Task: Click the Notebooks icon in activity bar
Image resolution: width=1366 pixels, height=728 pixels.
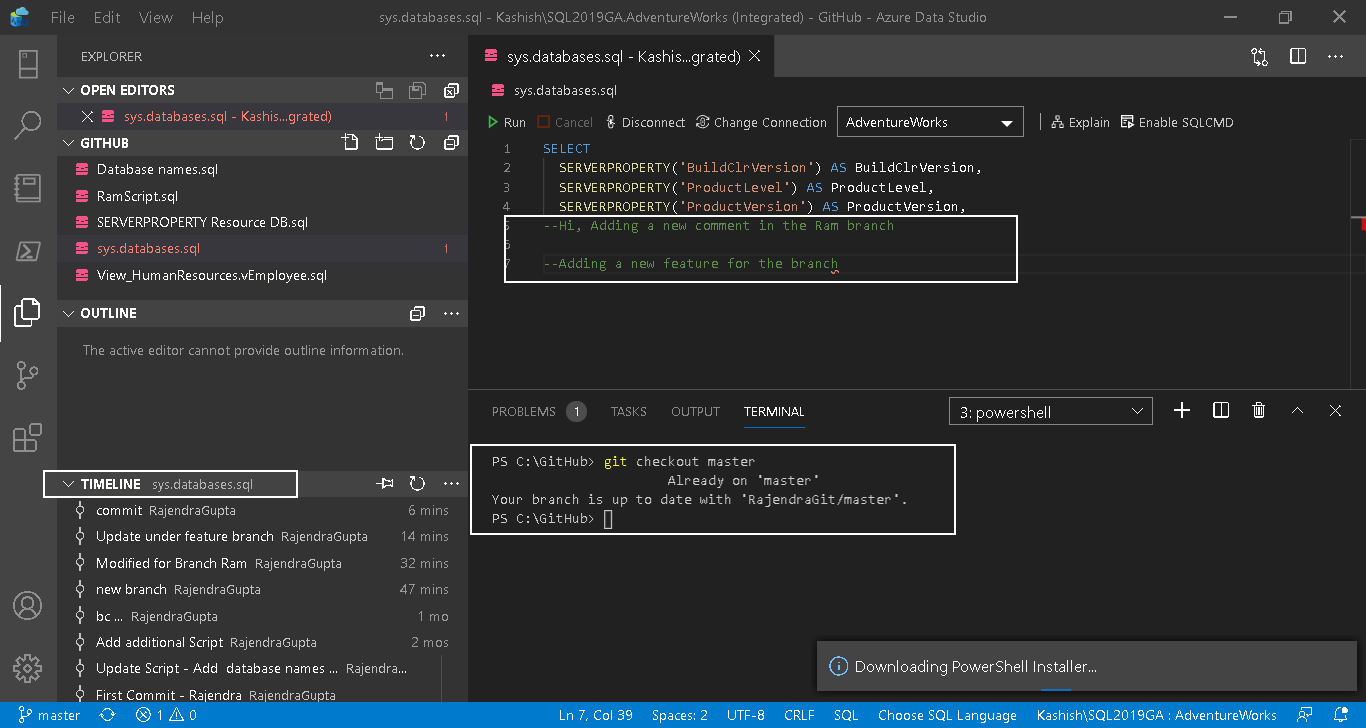Action: tap(28, 188)
